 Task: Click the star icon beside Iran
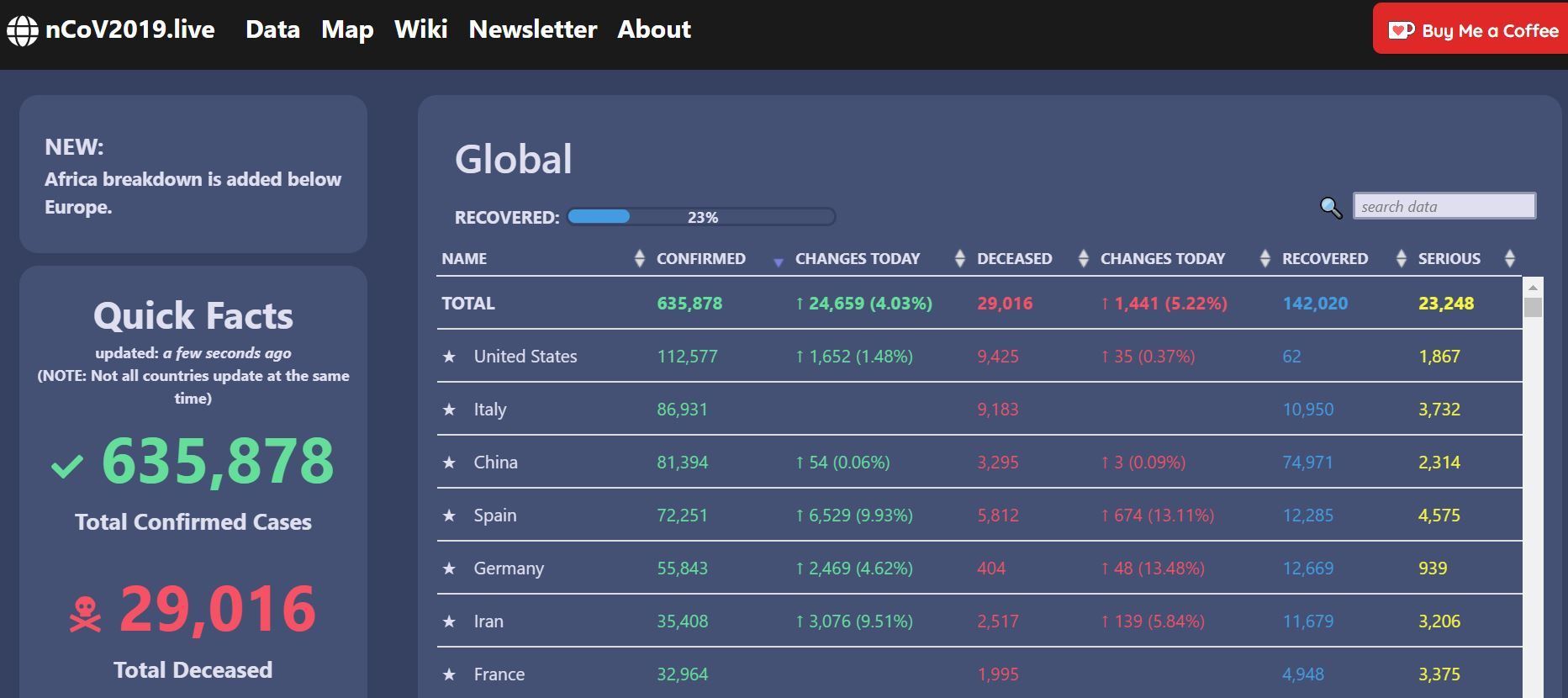[450, 621]
